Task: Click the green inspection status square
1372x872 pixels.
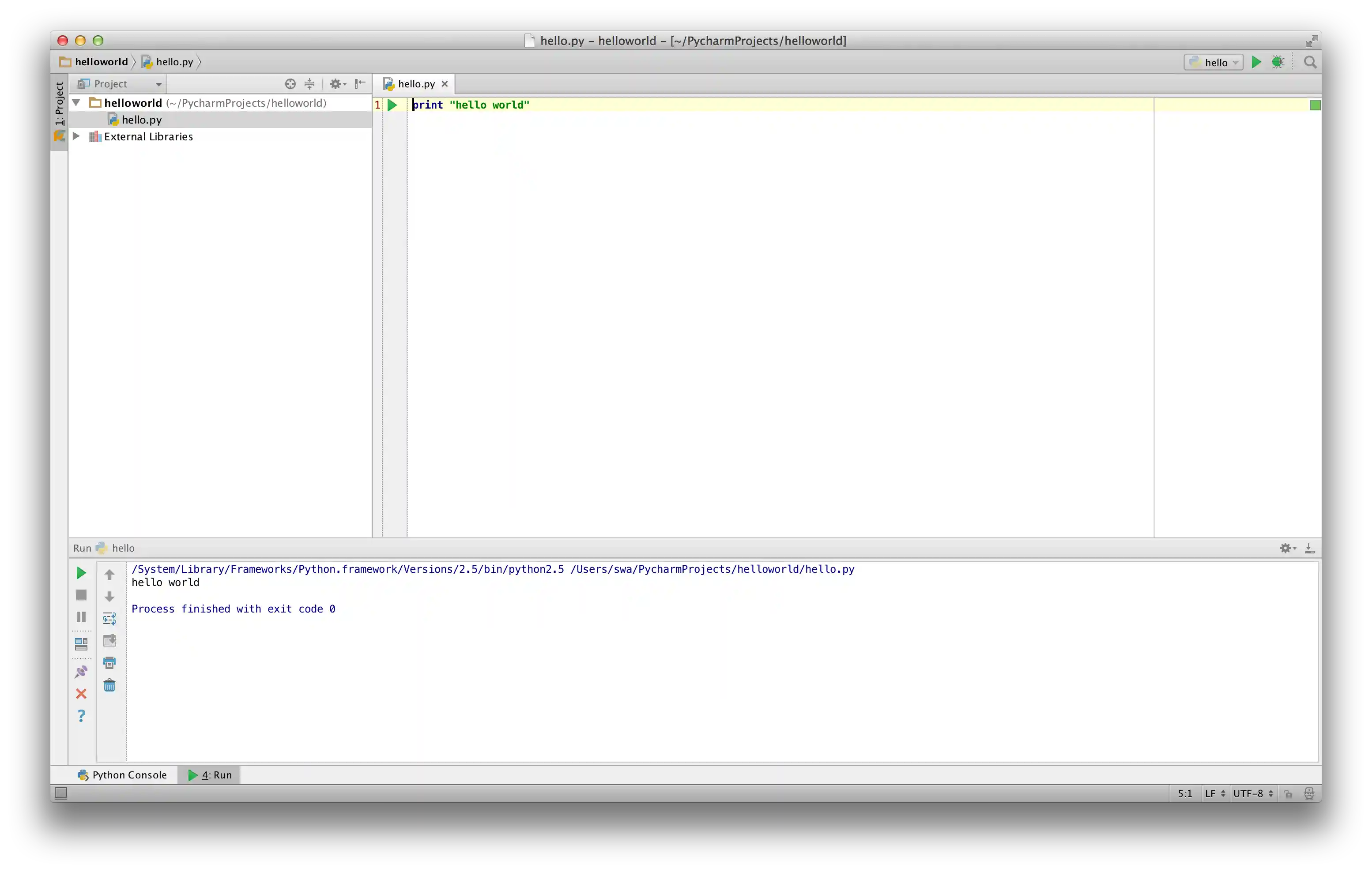Action: point(1315,105)
